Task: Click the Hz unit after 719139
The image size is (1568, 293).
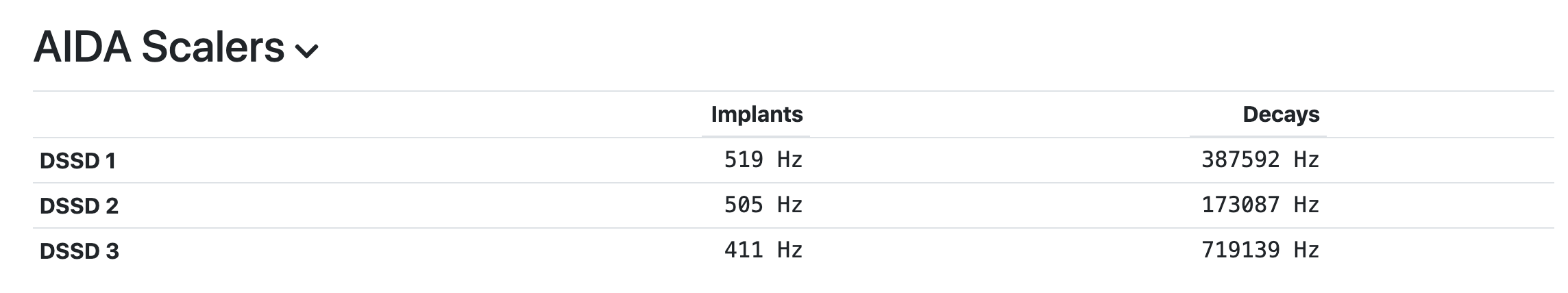Action: coord(1306,250)
